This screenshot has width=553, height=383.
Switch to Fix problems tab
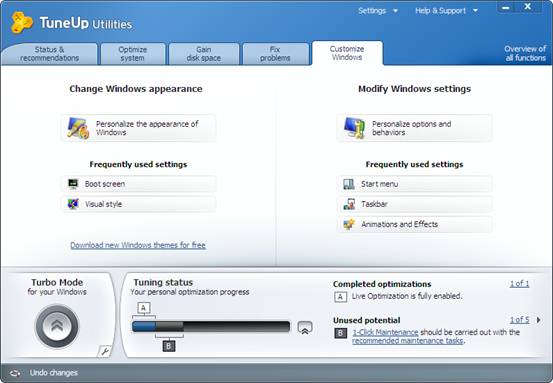coord(275,54)
